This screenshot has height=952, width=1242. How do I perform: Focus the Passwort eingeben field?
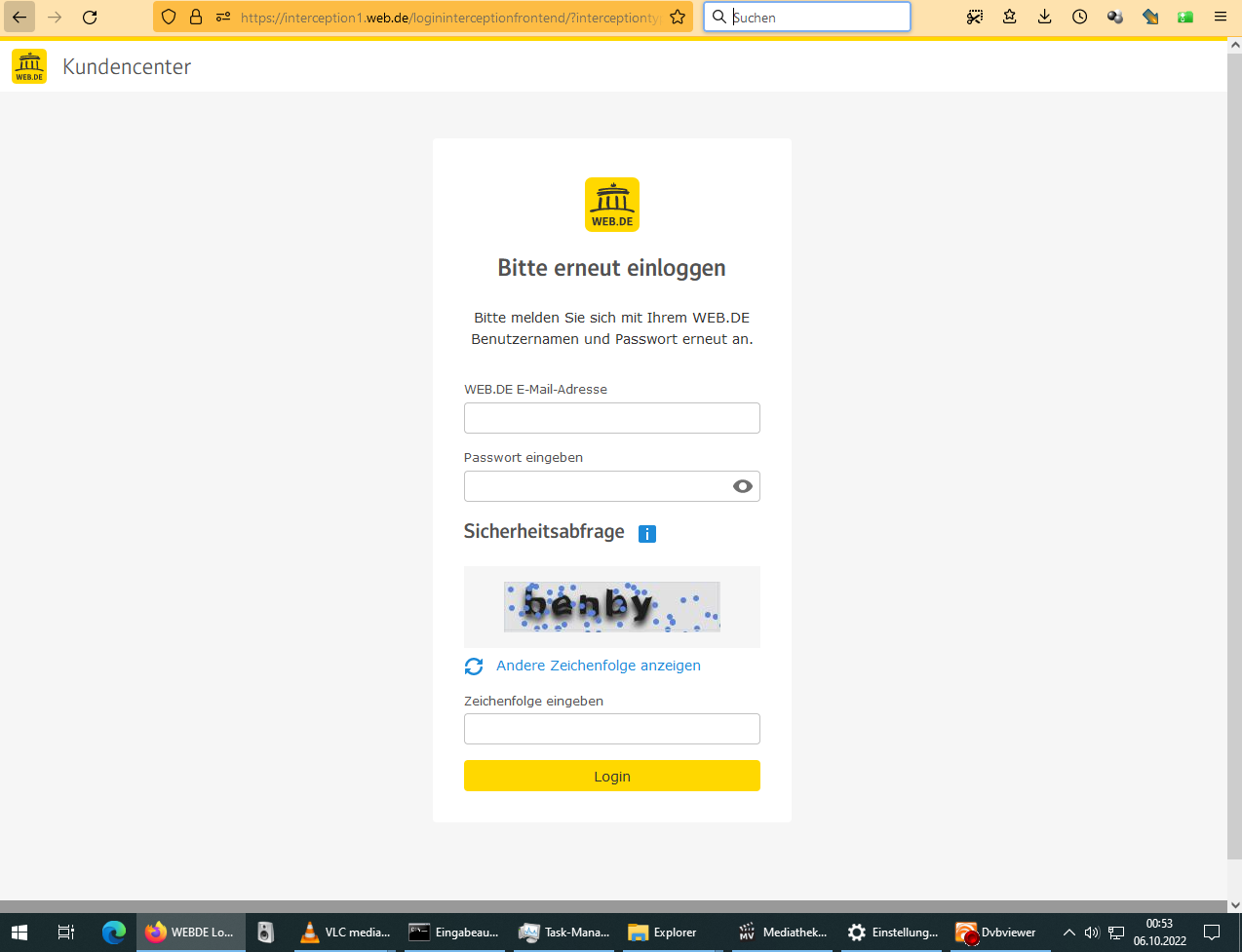click(x=612, y=486)
